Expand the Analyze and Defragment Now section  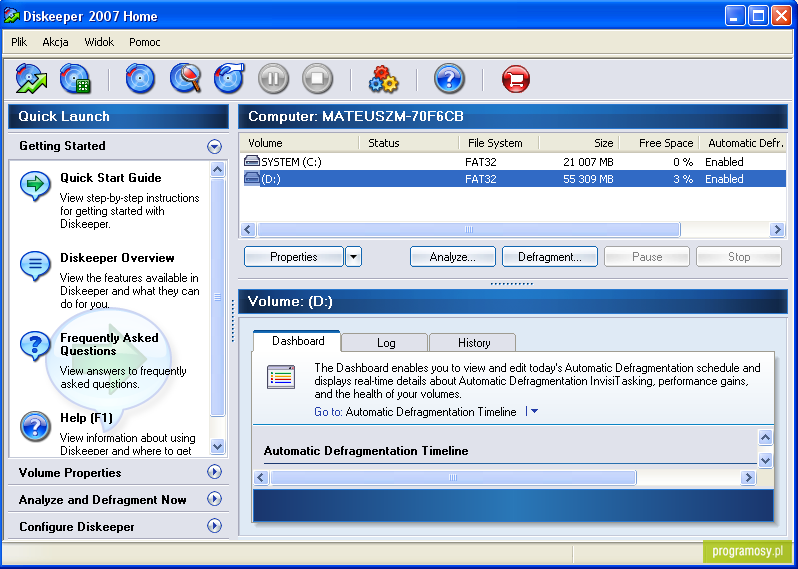click(x=214, y=499)
